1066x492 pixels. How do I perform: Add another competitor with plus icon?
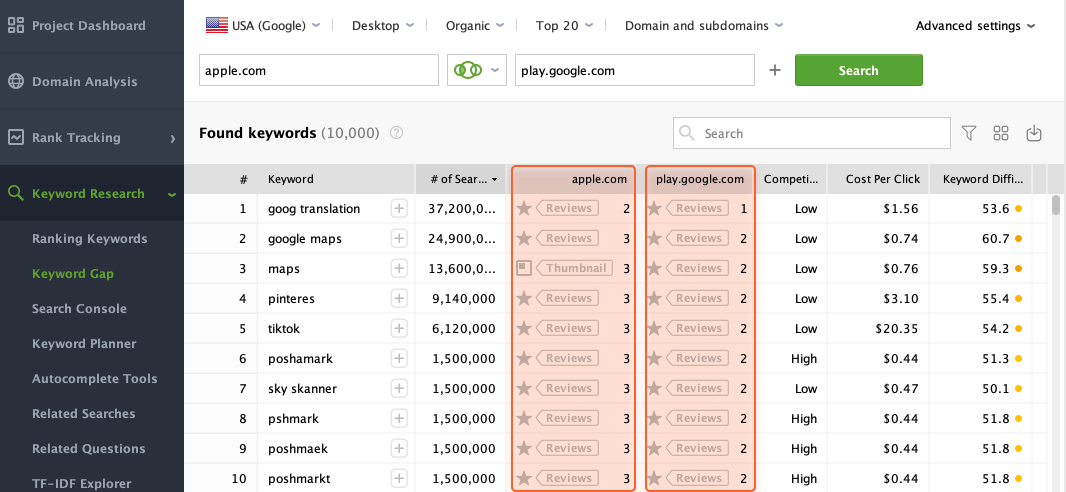coord(774,70)
